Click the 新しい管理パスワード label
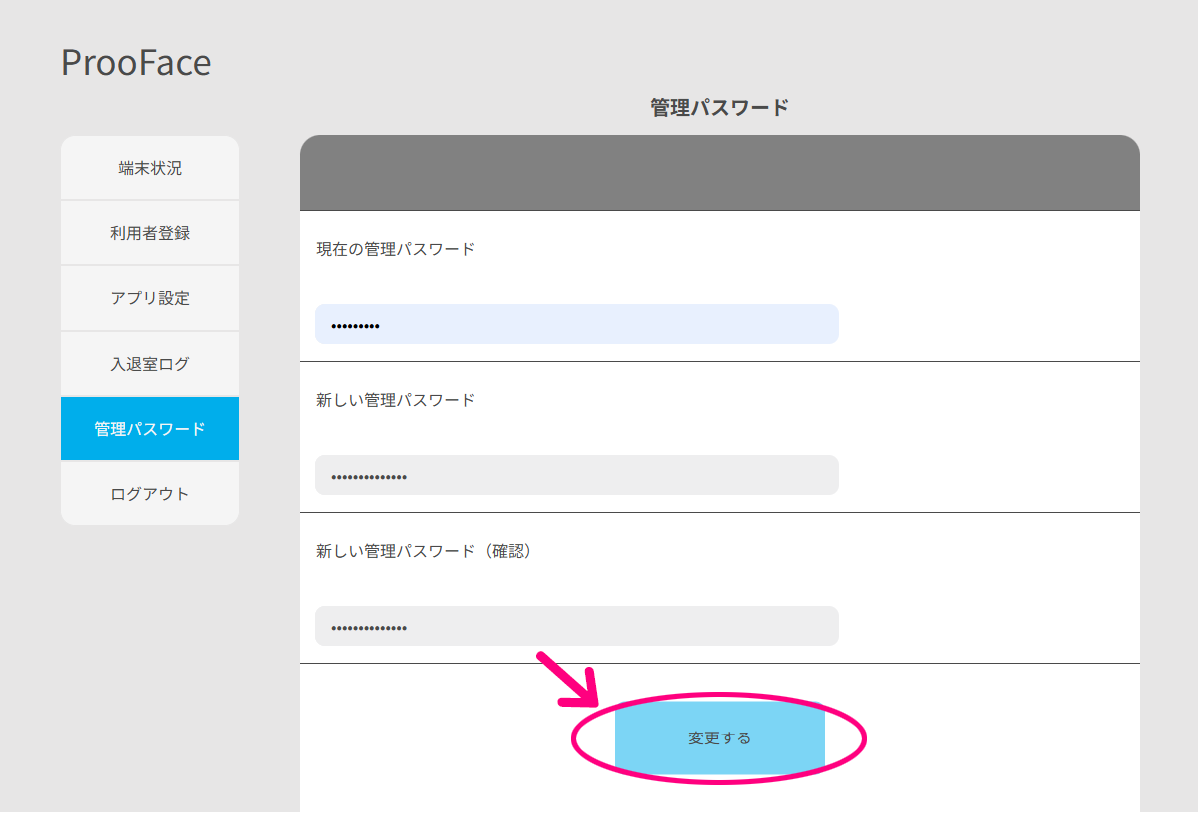The height and width of the screenshot is (814, 1198). click(396, 401)
